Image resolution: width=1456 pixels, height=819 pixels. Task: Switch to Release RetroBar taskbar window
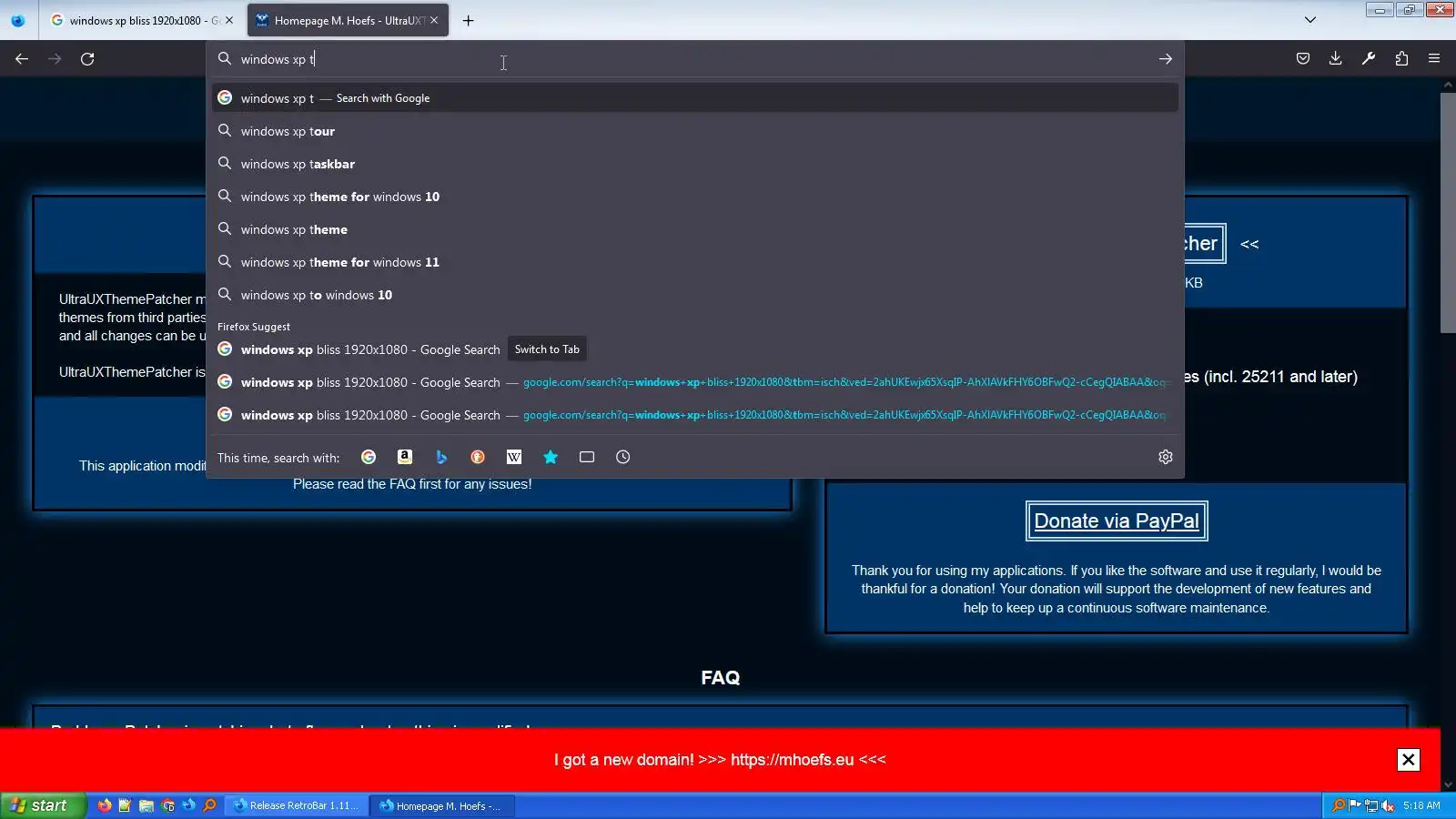[296, 805]
